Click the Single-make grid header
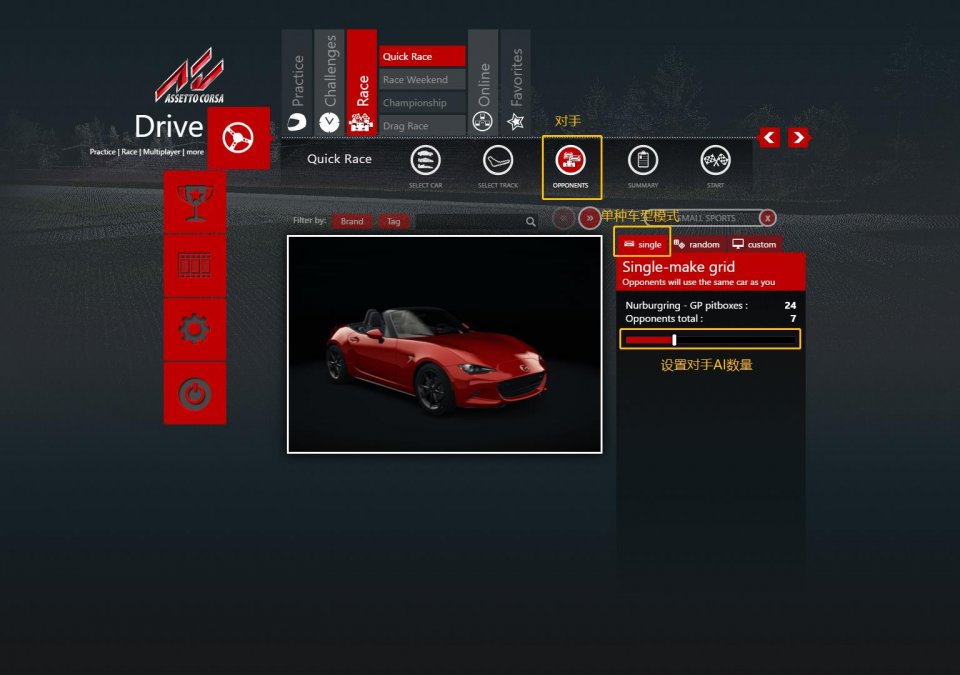Viewport: 960px width, 675px height. (710, 273)
